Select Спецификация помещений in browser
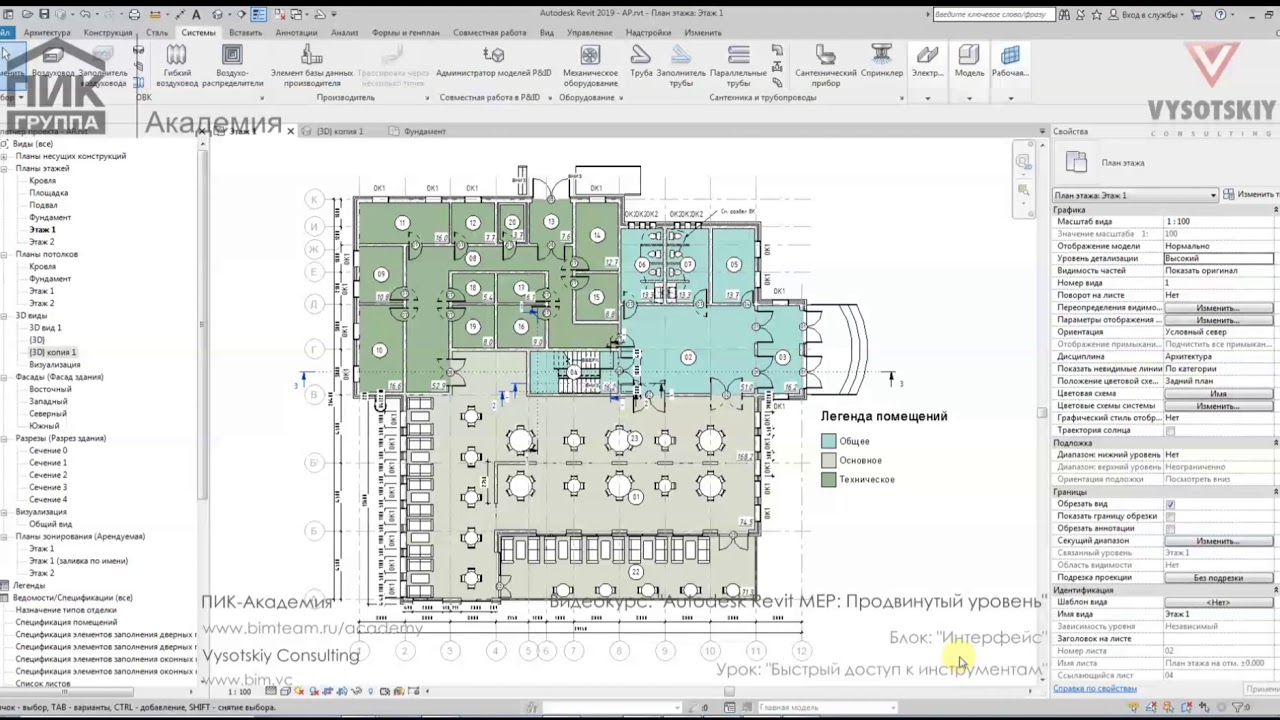Screen dimensions: 1280x720 66,622
